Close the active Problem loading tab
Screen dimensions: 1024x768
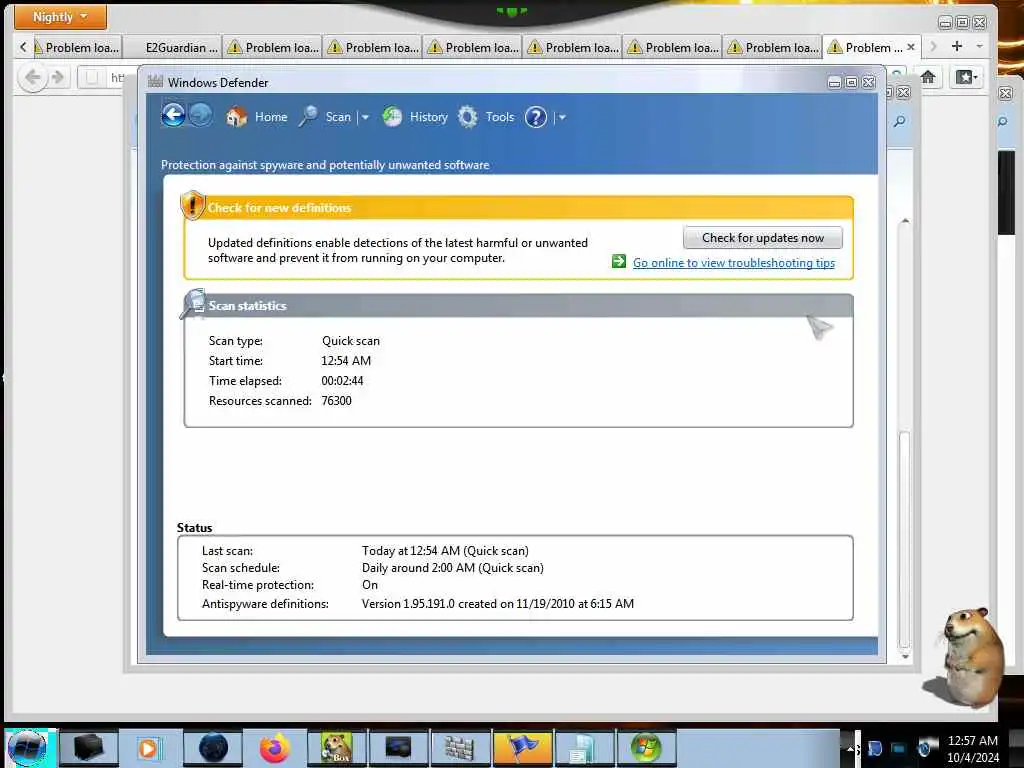click(911, 47)
